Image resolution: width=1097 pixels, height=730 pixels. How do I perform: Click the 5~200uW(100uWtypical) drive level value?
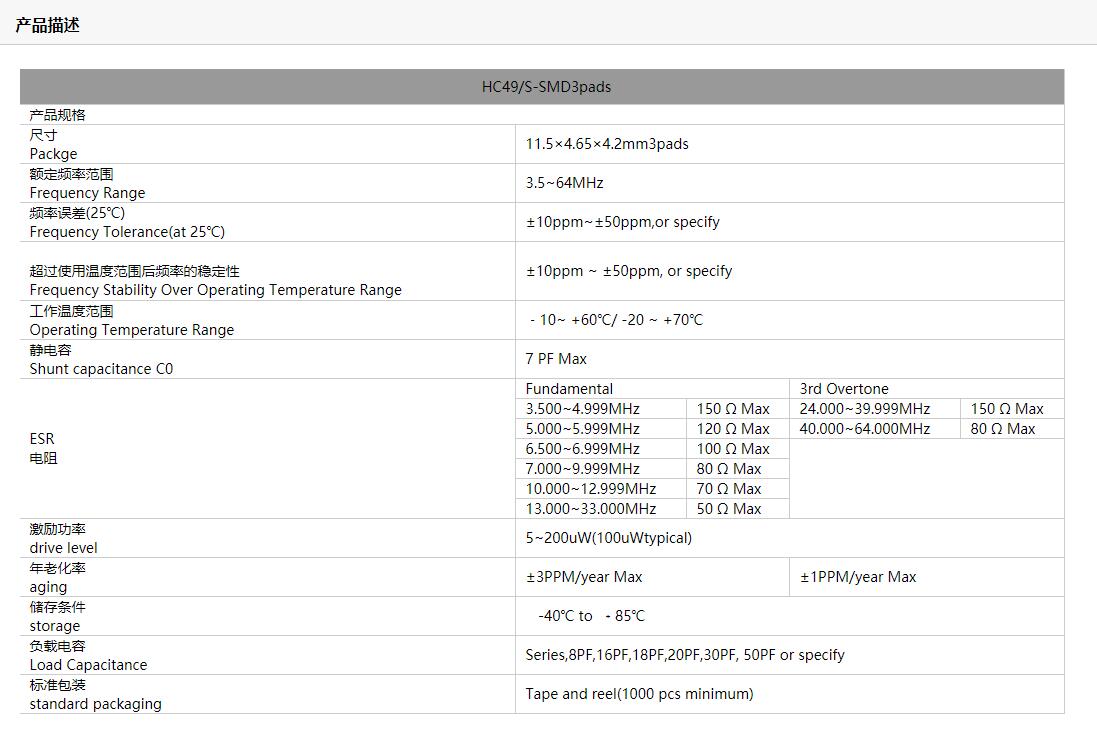point(608,538)
